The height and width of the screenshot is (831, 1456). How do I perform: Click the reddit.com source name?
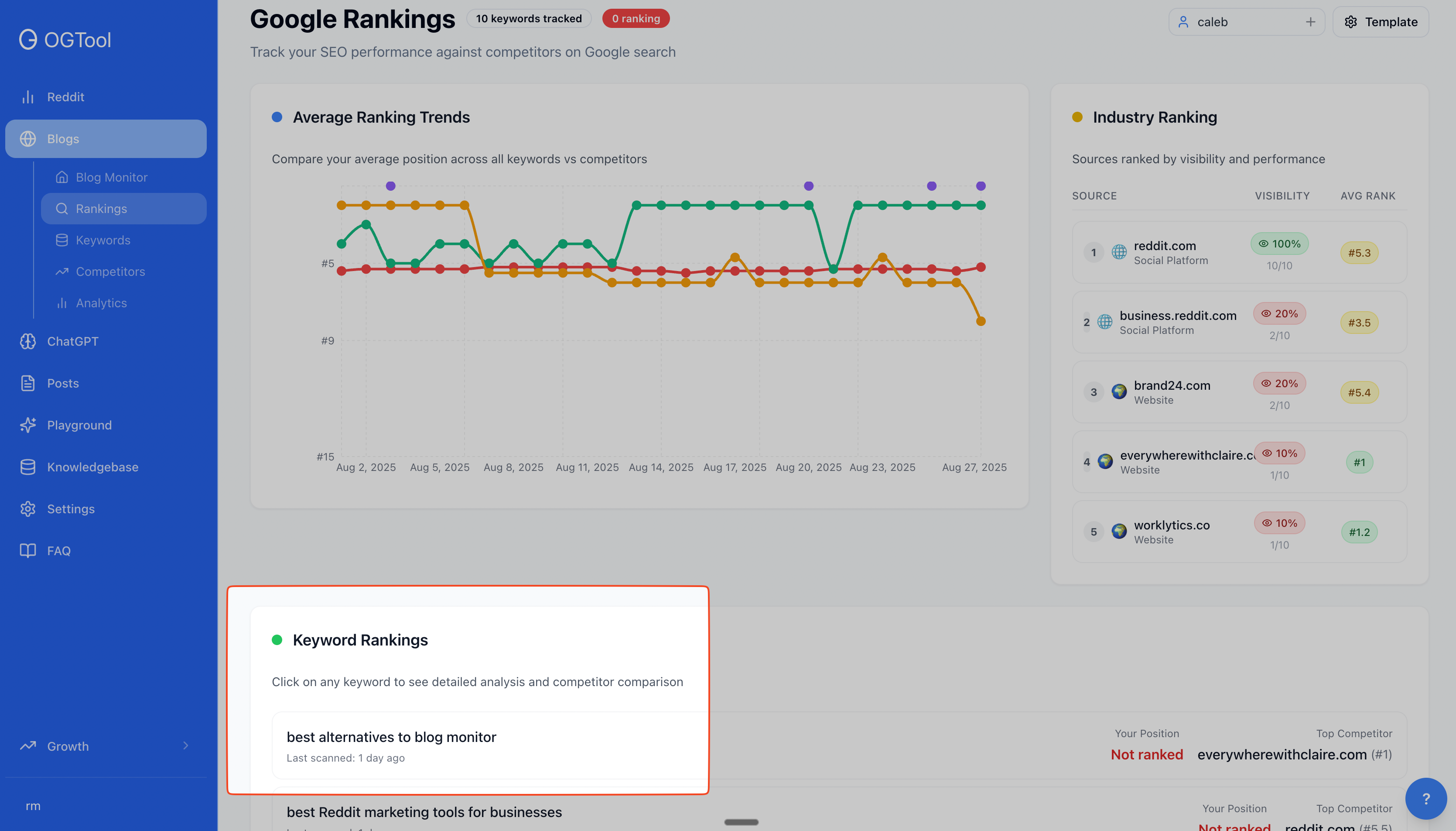[1165, 245]
